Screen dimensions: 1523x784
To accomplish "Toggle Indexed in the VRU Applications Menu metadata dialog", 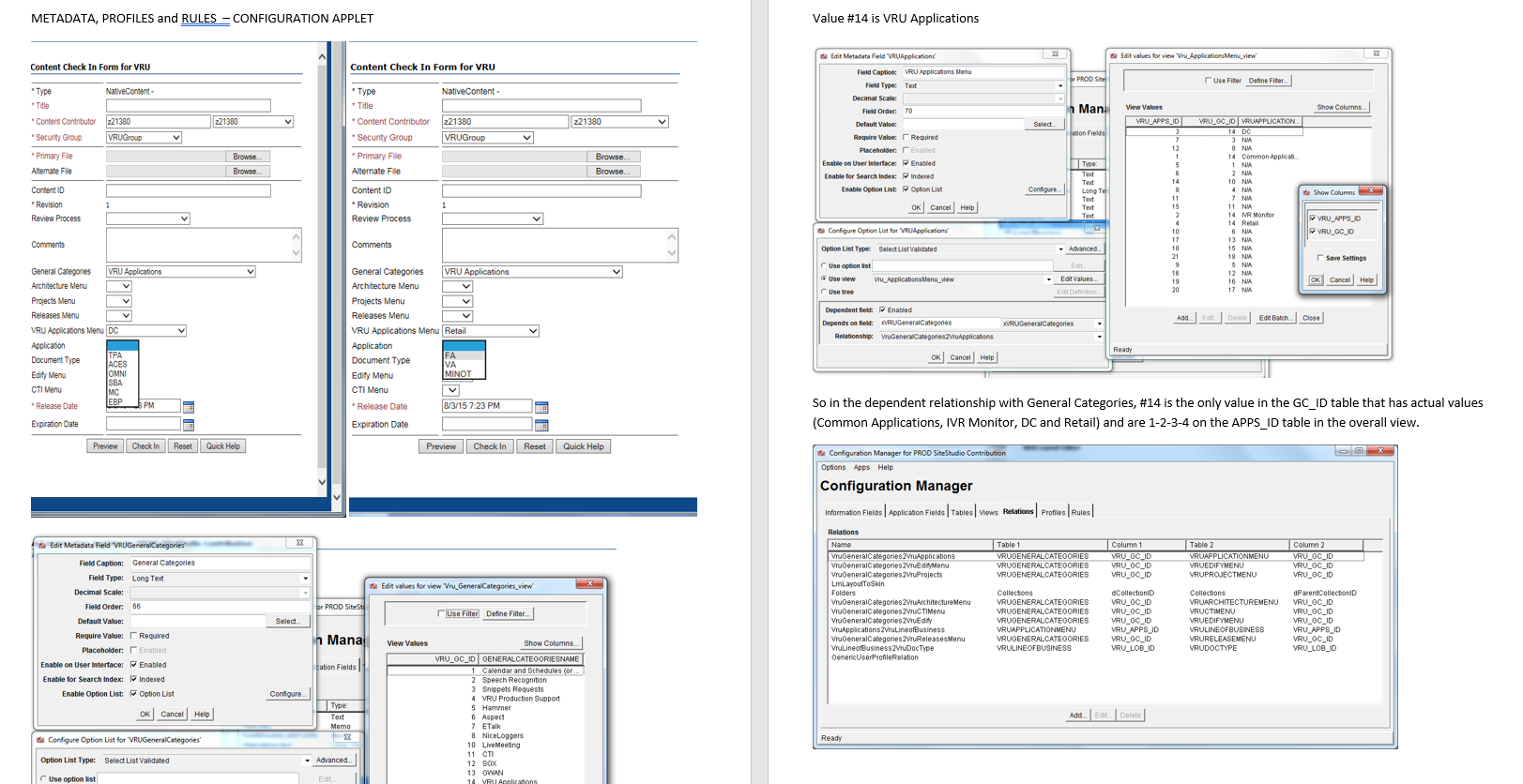I will 906,176.
